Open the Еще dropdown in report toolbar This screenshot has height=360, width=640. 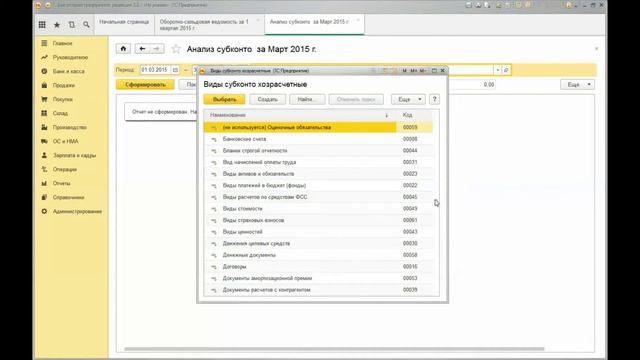[577, 84]
